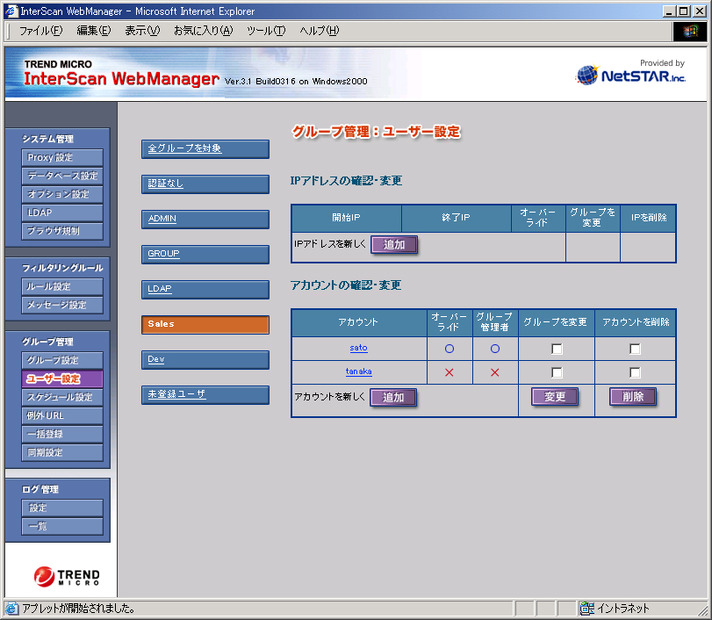The image size is (712, 620).
Task: Select the orange Sales group
Action: pos(205,324)
